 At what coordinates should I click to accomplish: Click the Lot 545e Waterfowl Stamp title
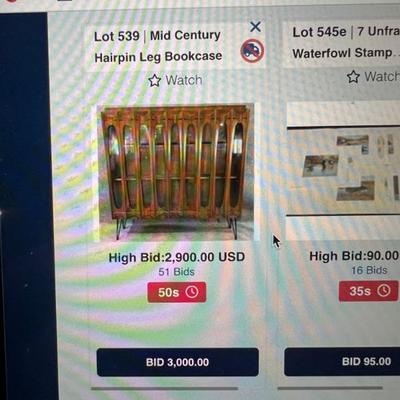coord(346,42)
